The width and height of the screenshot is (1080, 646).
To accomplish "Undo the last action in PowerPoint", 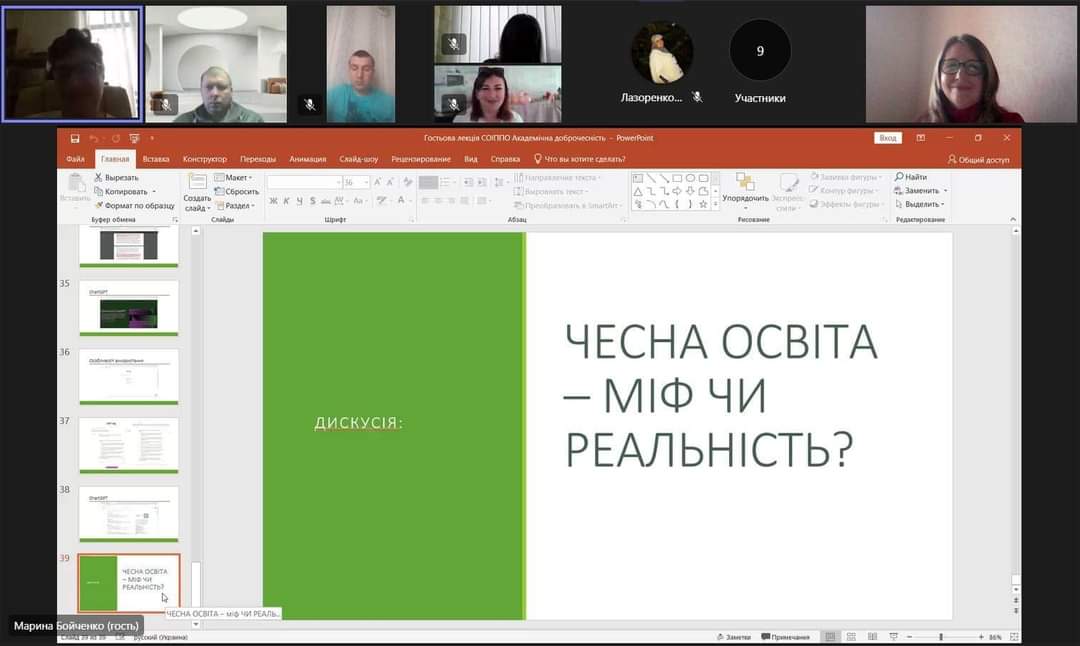I will click(94, 138).
